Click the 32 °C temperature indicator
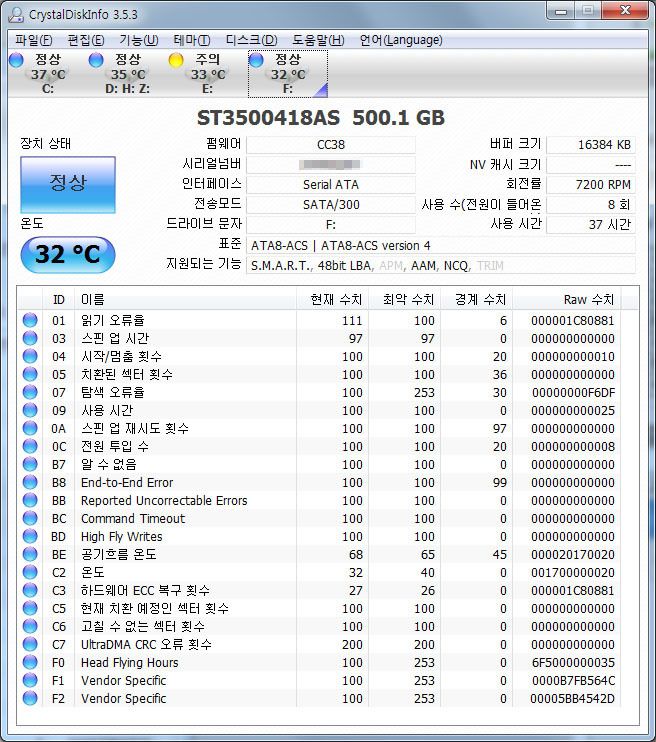This screenshot has width=656, height=742. coord(68,255)
